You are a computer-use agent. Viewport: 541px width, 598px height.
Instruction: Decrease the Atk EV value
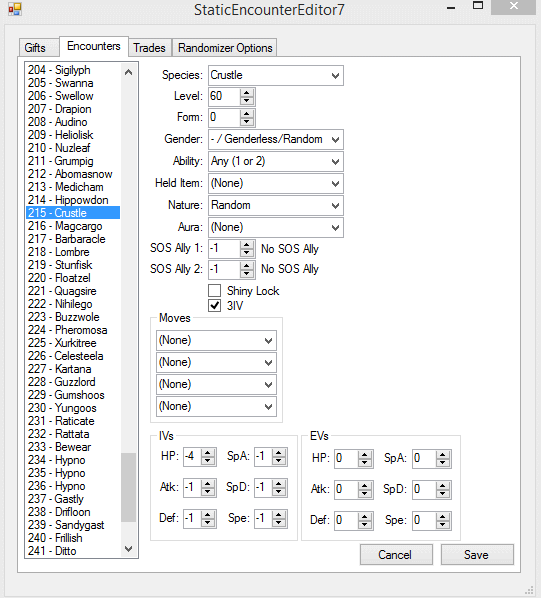(x=365, y=494)
